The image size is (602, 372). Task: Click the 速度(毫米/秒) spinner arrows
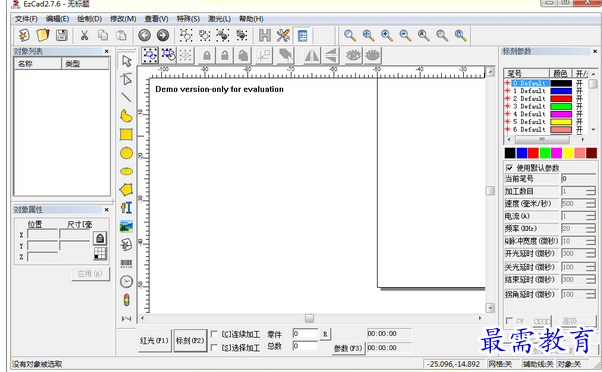(x=591, y=203)
